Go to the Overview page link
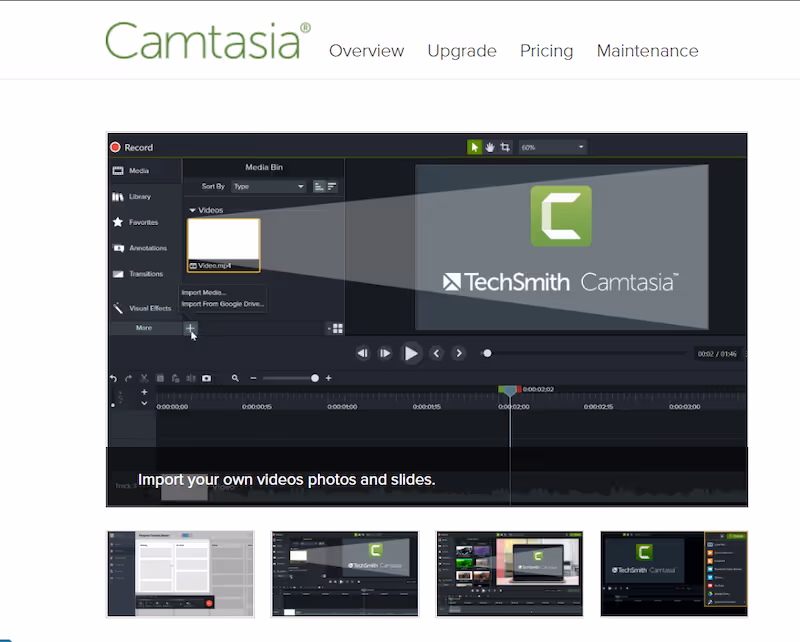The width and height of the screenshot is (800, 642). 366,51
